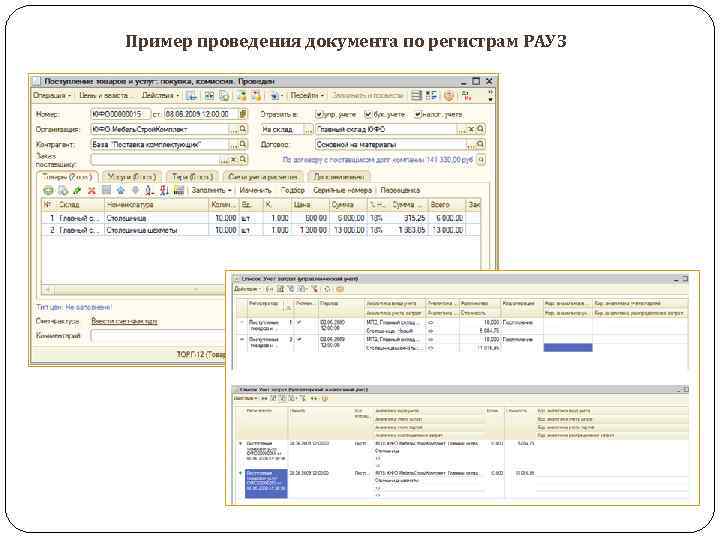720x540 pixels.
Task: Click the red delete row icon
Action: (92, 191)
